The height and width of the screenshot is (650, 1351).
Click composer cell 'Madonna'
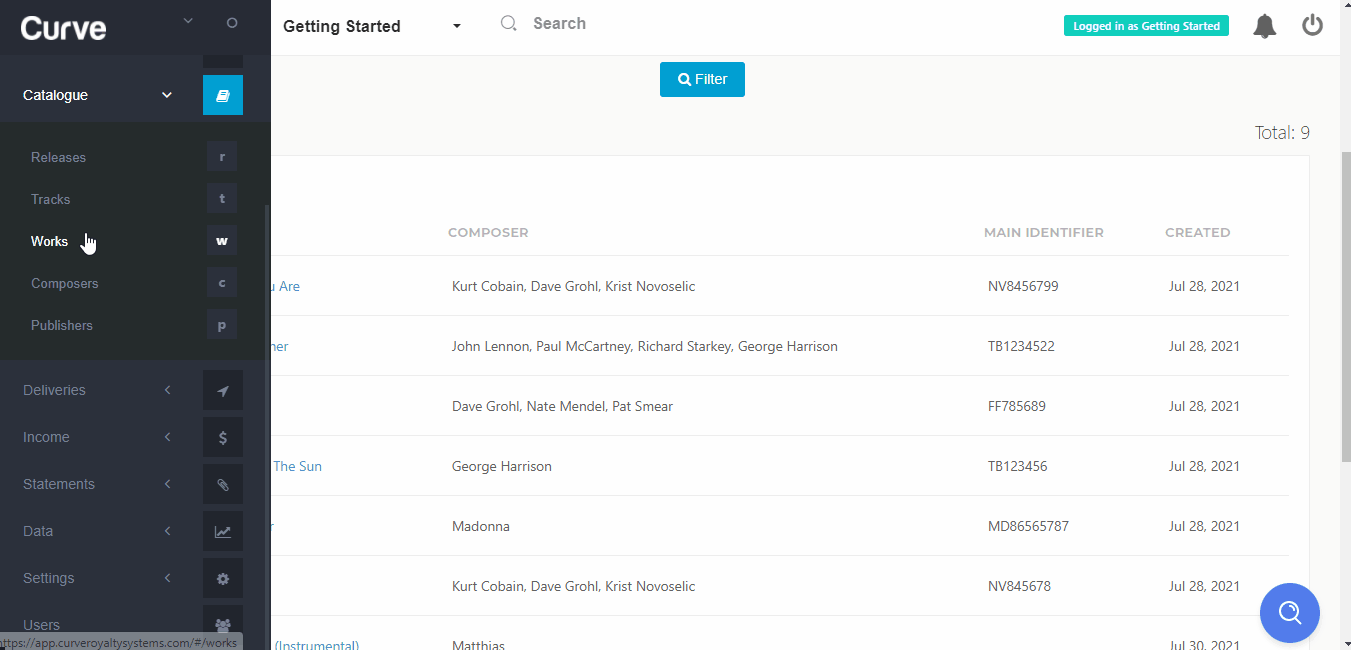481,526
